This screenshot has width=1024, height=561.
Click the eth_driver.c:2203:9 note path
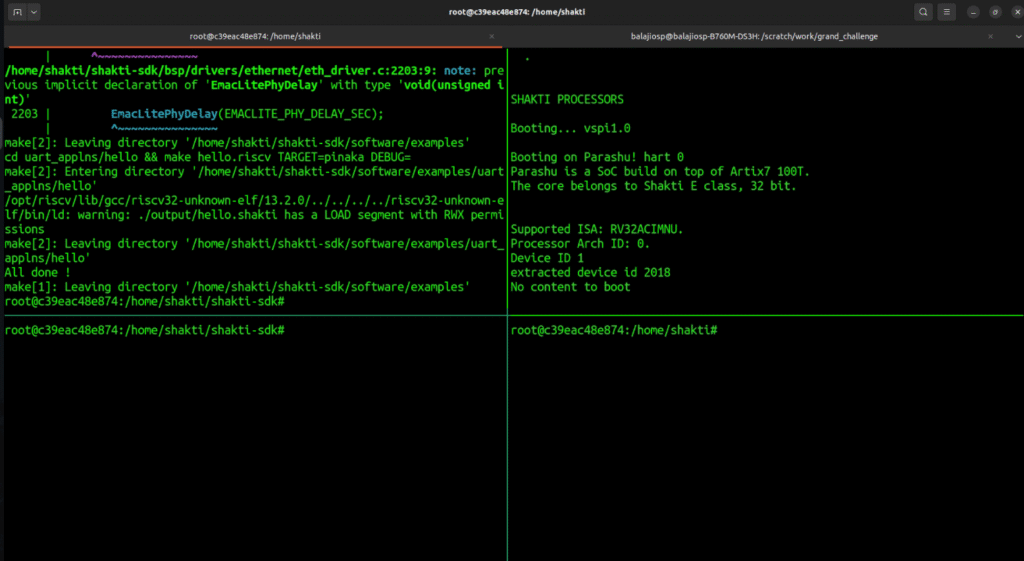point(221,71)
